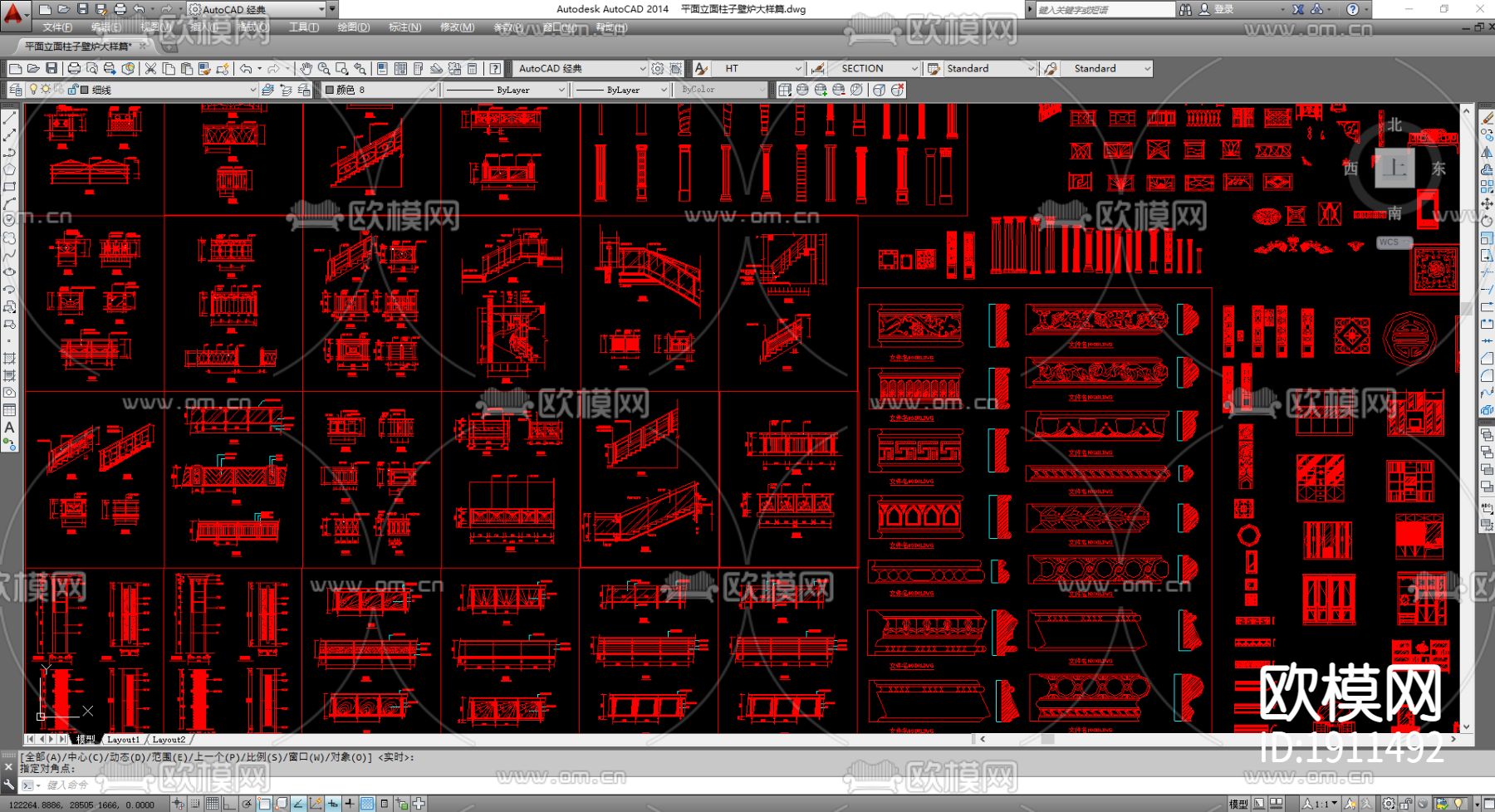Viewport: 1495px width, 812px height.
Task: Click the Dimension Style icon beside SECTION
Action: (818, 68)
